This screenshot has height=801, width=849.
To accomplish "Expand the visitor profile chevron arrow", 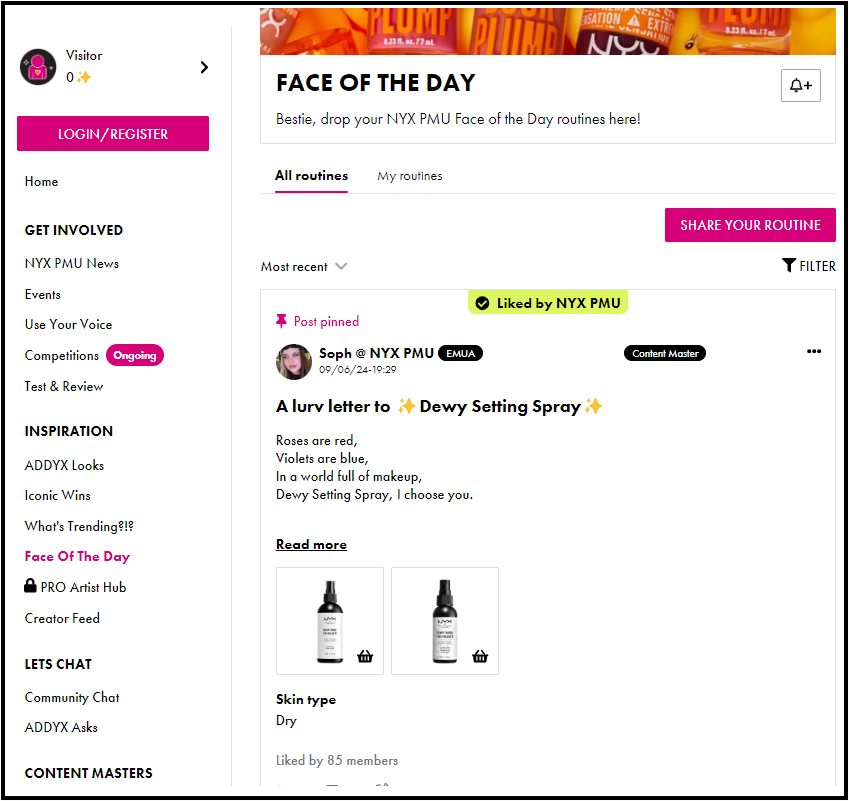I will tap(204, 67).
